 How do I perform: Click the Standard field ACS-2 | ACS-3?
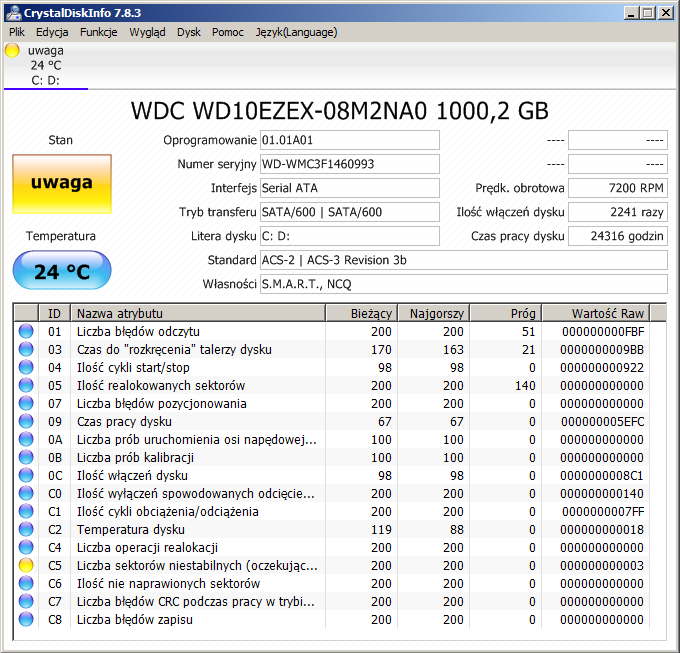[464, 260]
